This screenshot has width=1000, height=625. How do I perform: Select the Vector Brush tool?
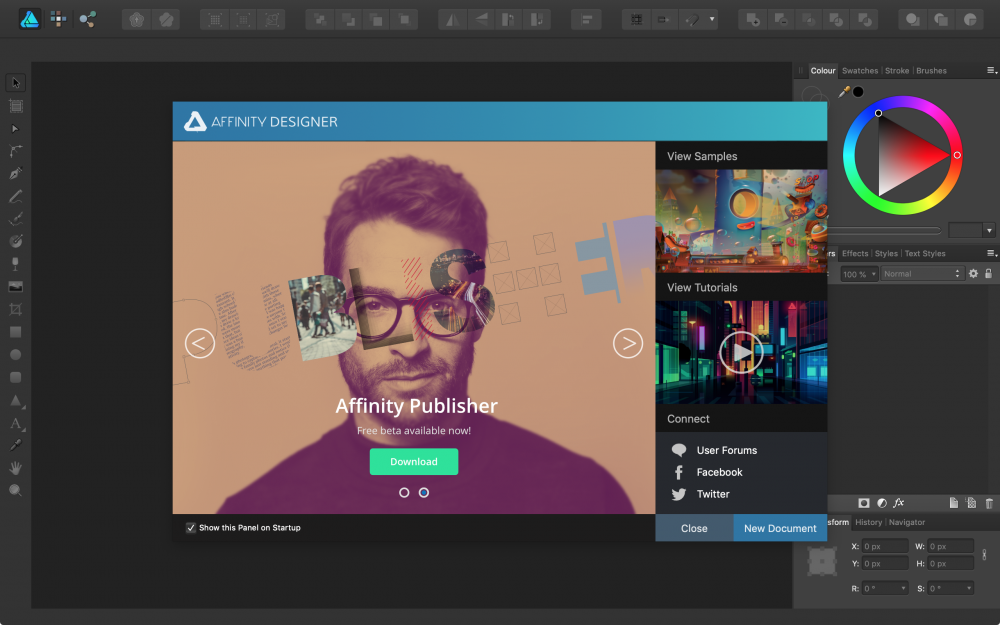(15, 218)
